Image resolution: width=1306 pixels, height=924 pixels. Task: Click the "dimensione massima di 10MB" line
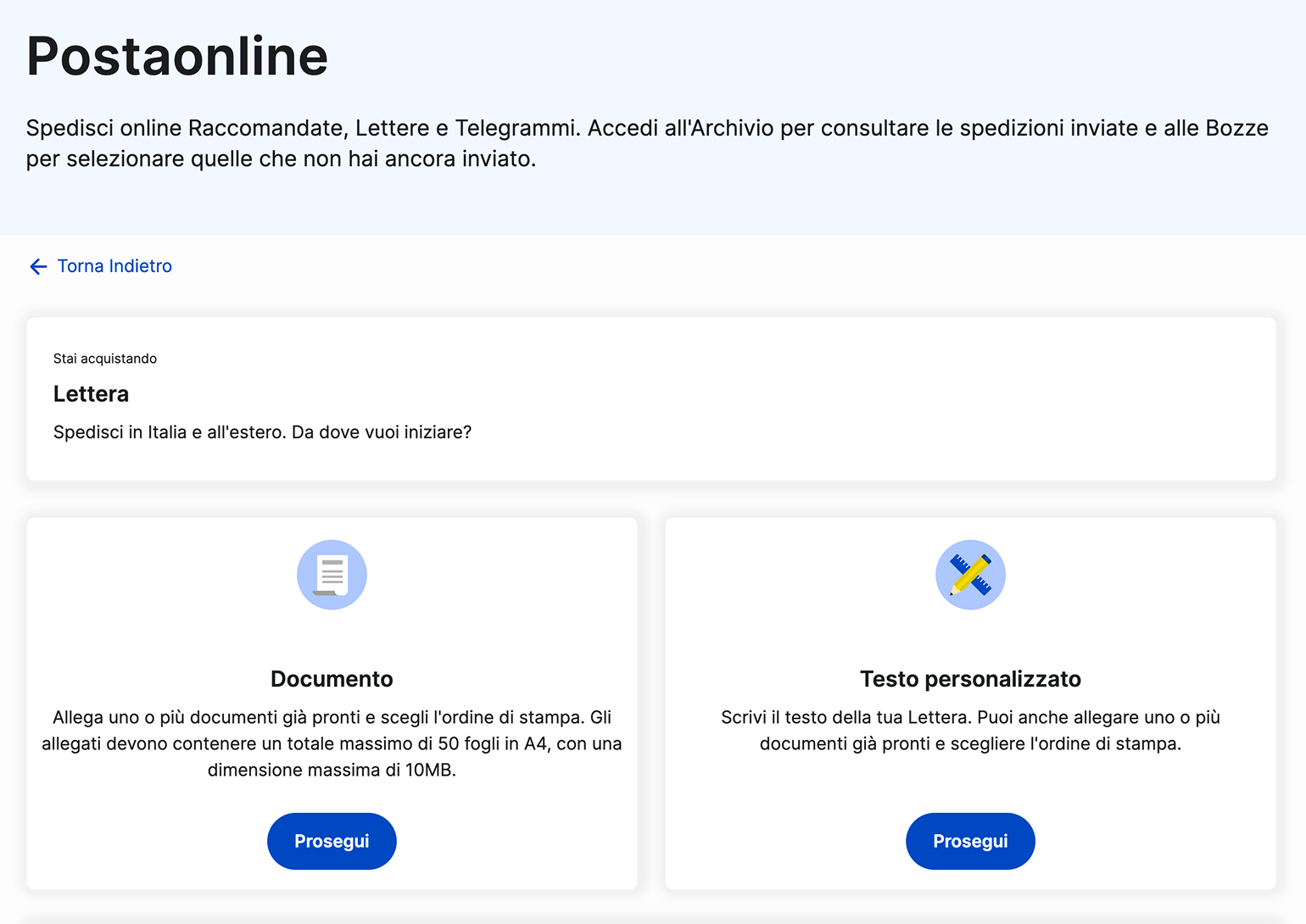(x=332, y=770)
